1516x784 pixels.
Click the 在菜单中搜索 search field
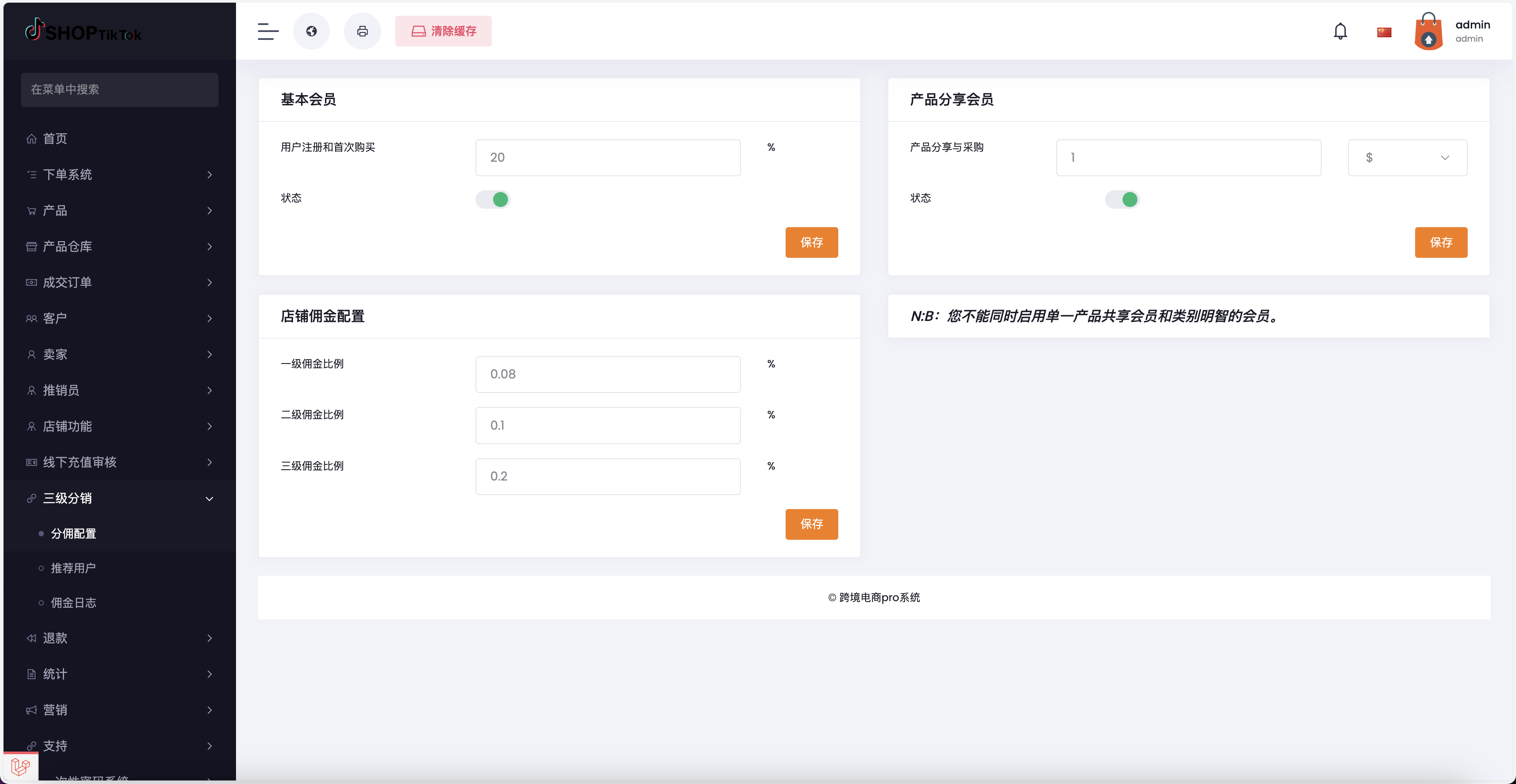pos(119,89)
